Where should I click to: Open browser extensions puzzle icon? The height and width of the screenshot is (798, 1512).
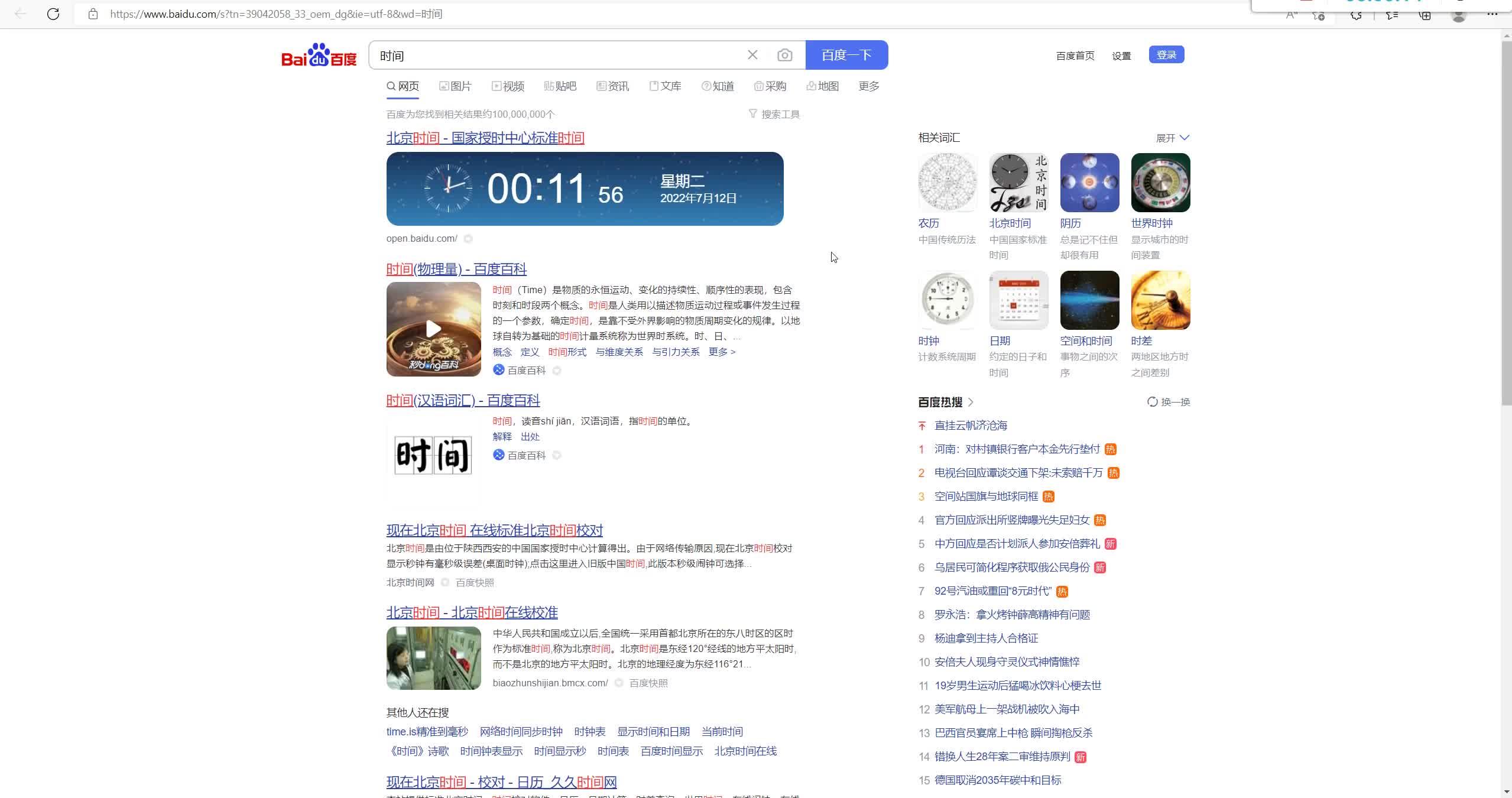(x=1356, y=15)
